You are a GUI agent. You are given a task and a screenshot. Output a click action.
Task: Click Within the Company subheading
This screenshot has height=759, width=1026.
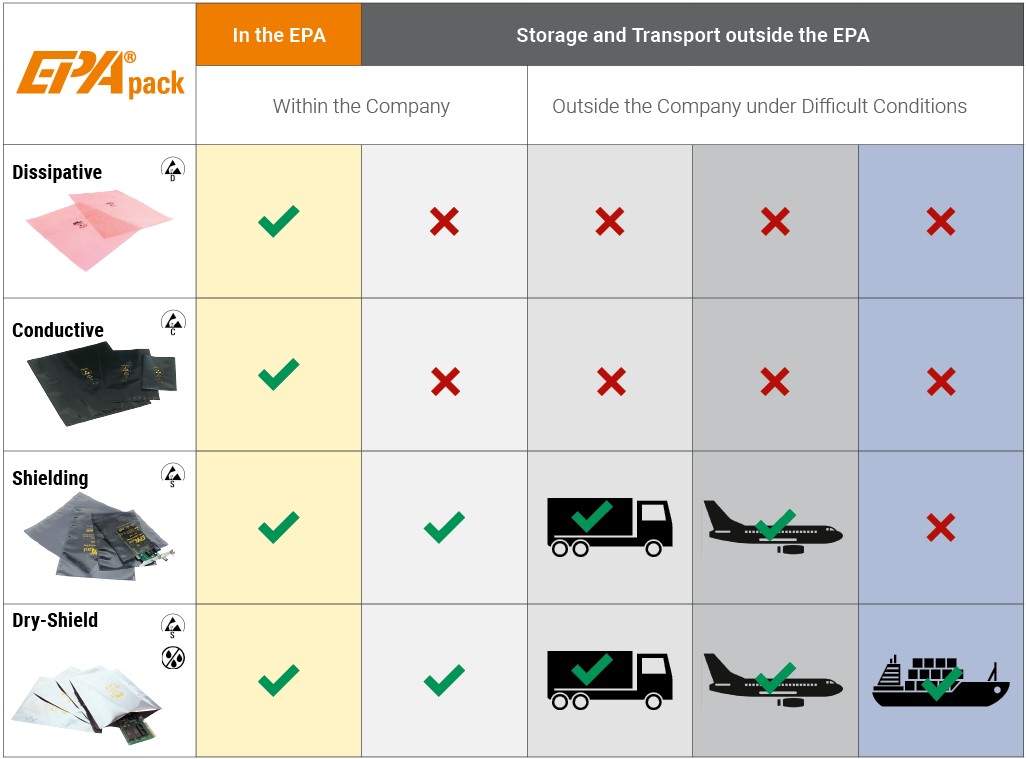361,106
